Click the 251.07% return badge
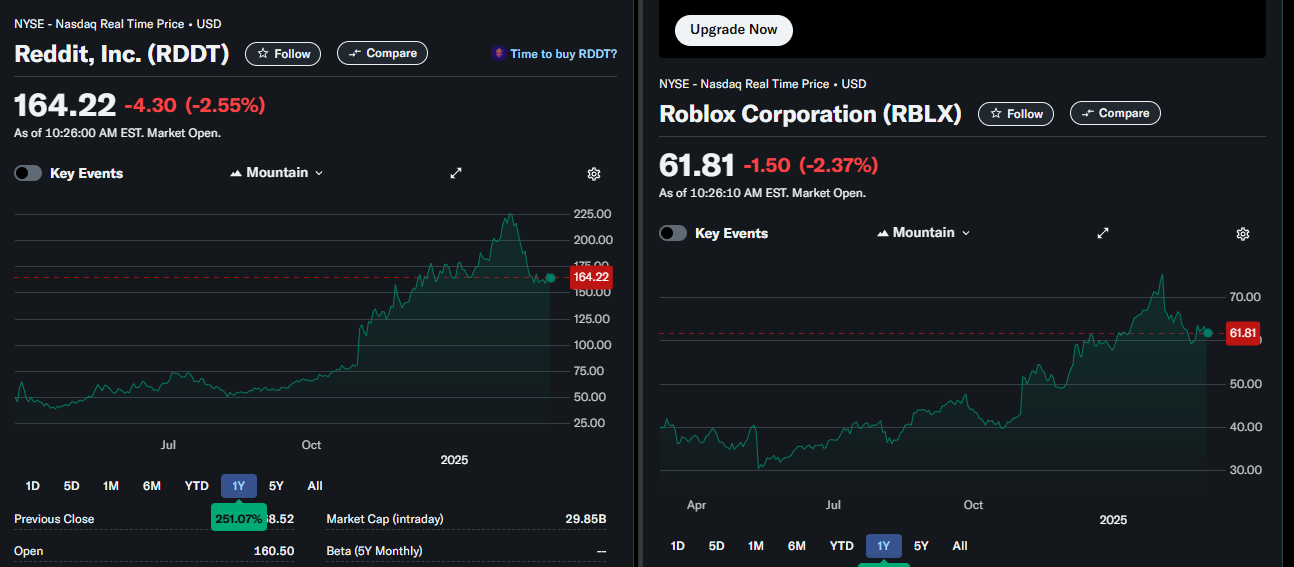The height and width of the screenshot is (567, 1294). tap(239, 518)
